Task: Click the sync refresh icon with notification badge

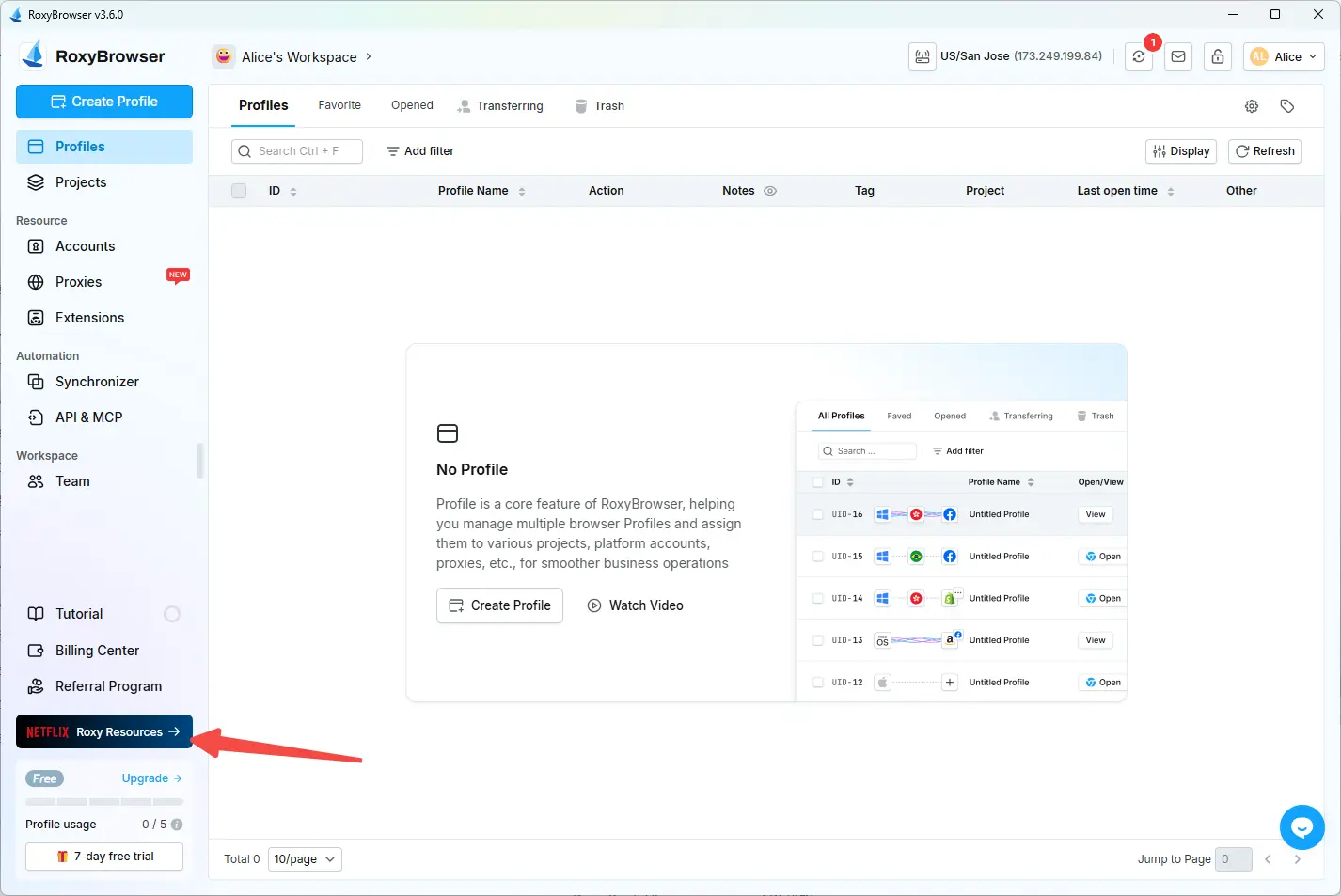Action: (x=1139, y=57)
